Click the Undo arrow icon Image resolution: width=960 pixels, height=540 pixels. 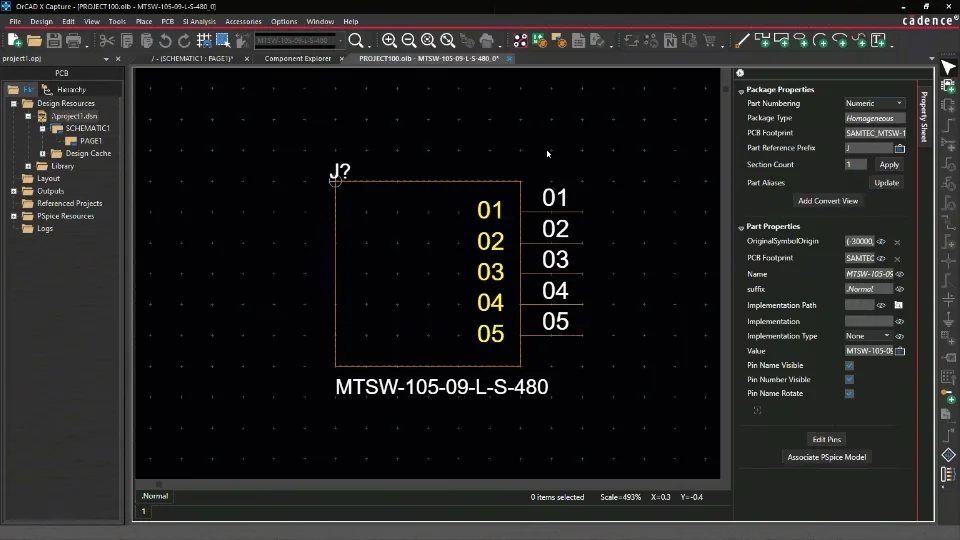[x=165, y=41]
